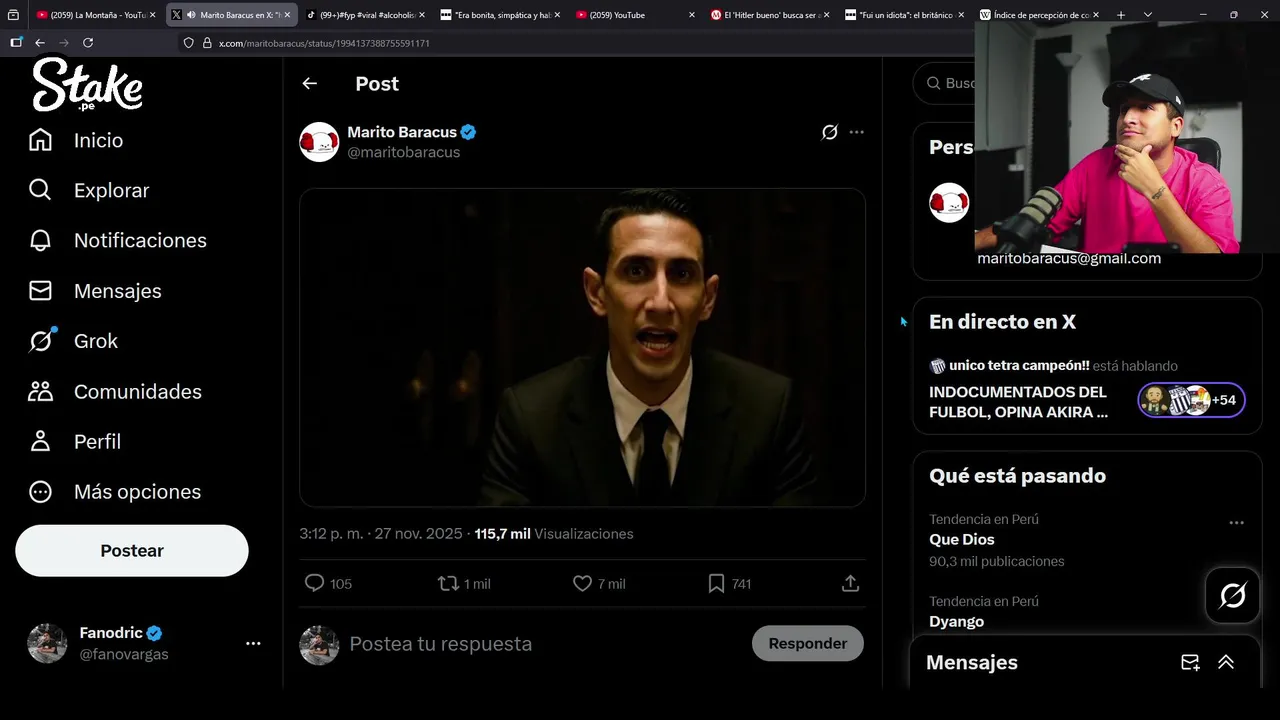Click the address bar URL
This screenshot has height=720, width=1280.
[x=325, y=43]
